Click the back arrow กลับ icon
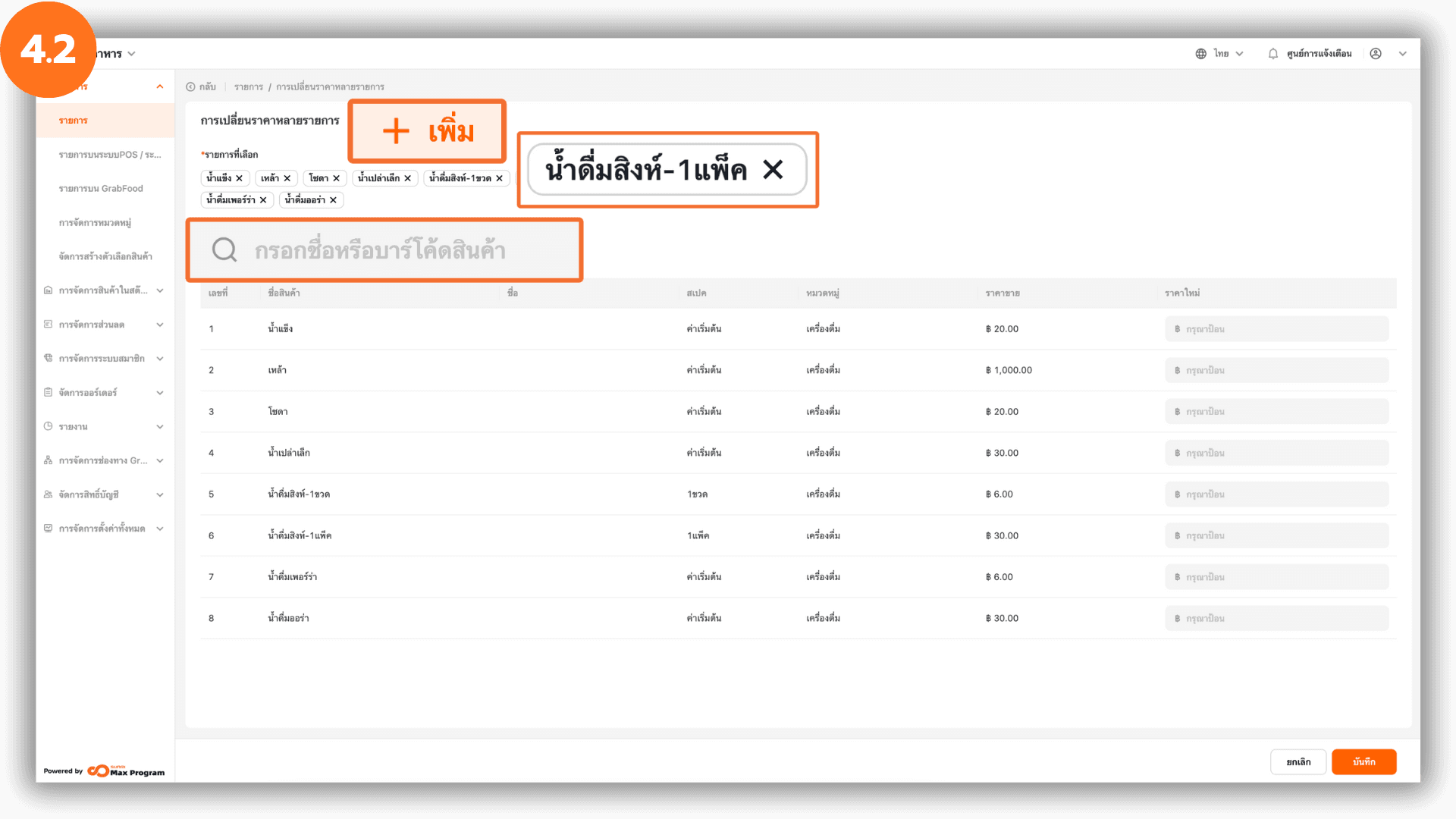The image size is (1456, 819). pos(191,87)
